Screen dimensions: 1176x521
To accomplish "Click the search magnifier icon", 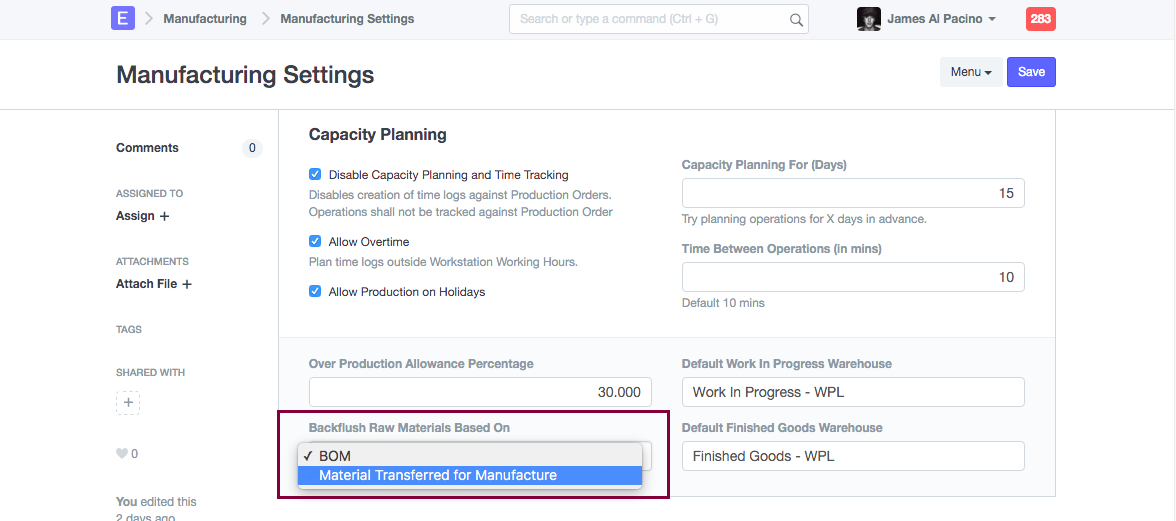I will pos(796,19).
